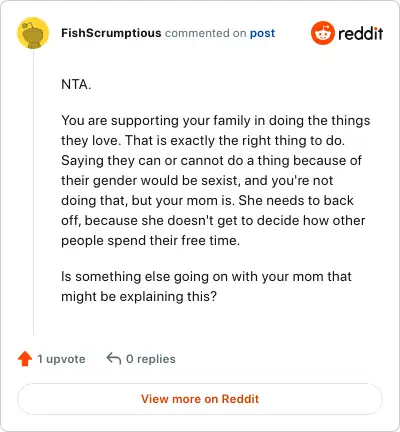This screenshot has width=400, height=432.
Task: Click the "NTA." verdict text
Action: pos(76,84)
